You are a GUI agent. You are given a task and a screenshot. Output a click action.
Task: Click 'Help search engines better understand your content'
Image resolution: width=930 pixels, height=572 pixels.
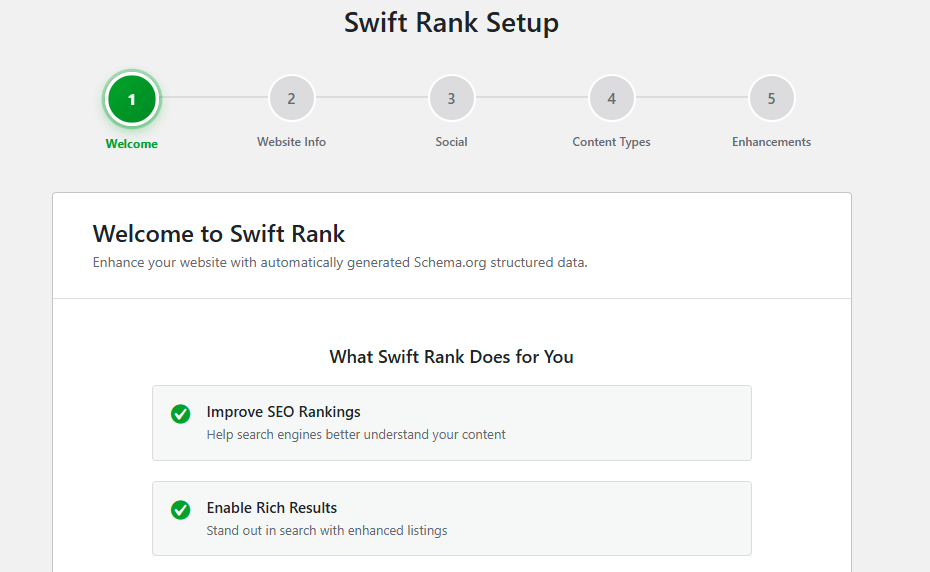point(356,434)
